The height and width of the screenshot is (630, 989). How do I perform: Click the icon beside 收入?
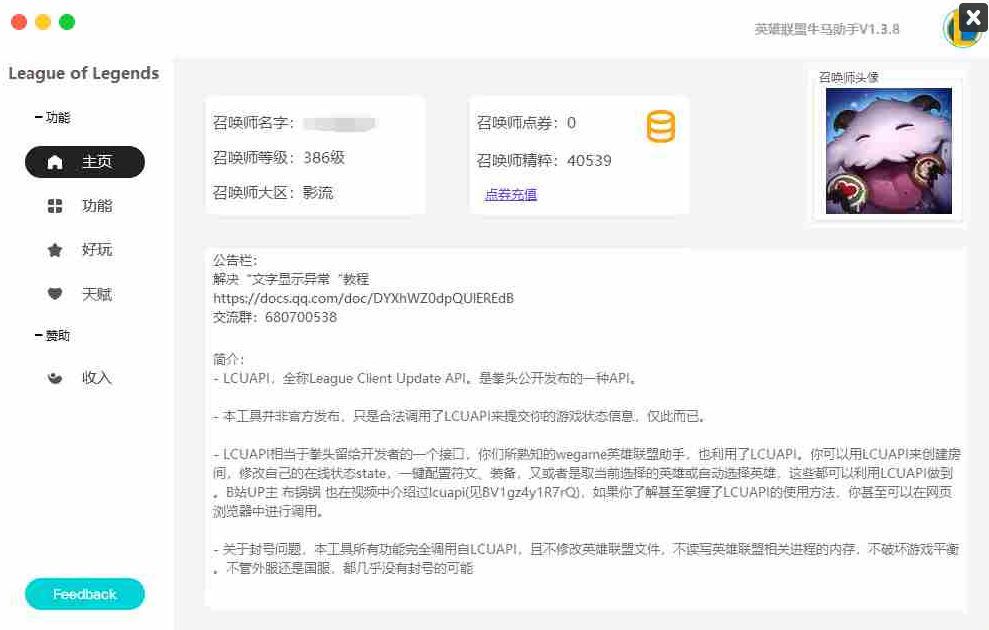[55, 378]
